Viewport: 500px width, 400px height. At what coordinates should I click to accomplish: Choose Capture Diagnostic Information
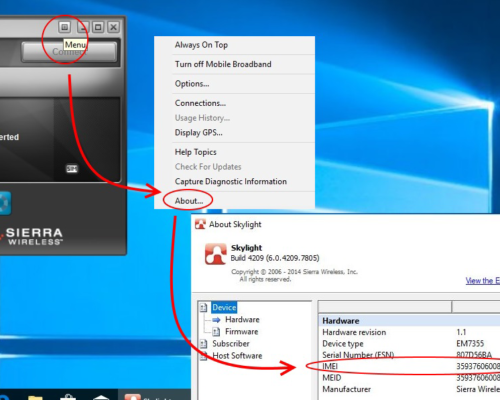pos(231,181)
